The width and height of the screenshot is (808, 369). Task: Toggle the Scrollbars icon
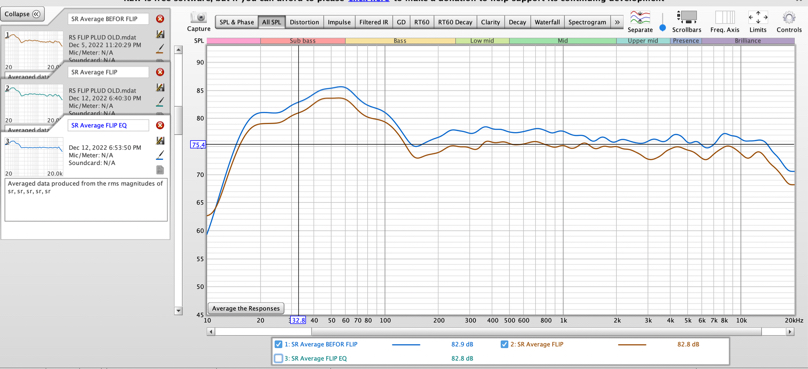(686, 18)
